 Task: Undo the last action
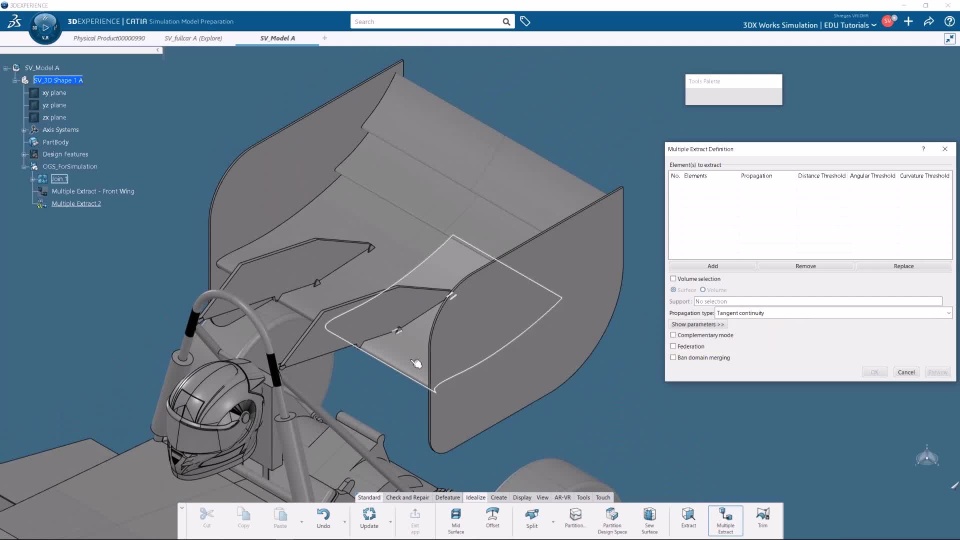coord(323,514)
